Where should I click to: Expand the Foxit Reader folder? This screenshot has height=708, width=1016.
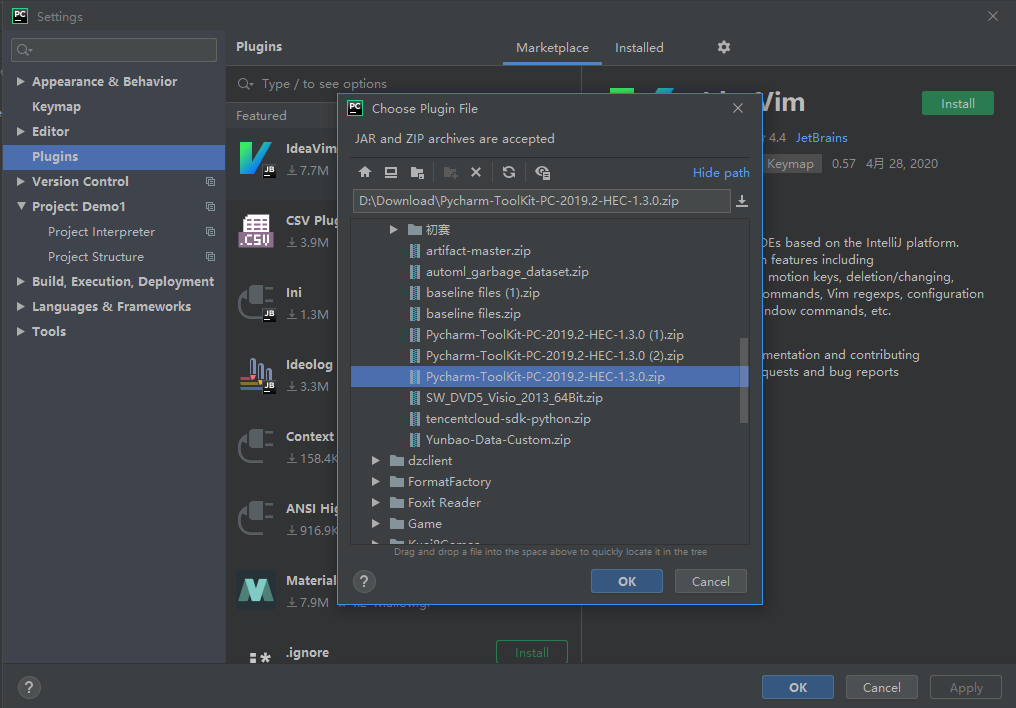point(376,503)
